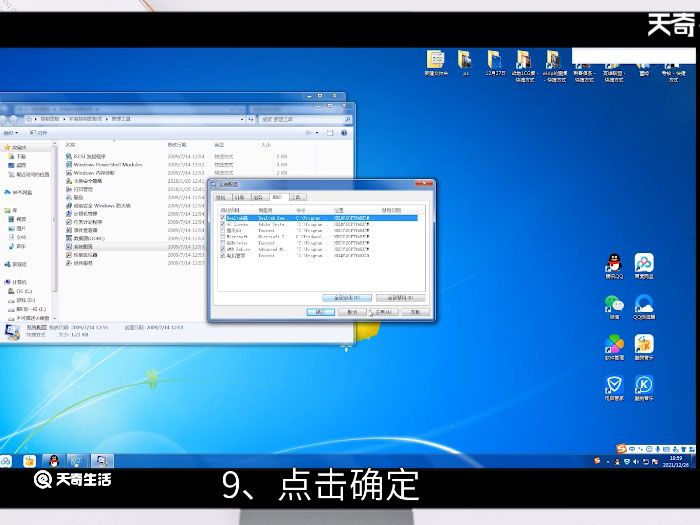This screenshot has width=700, height=525.
Task: Sort by the 修改日期 column header
Action: click(177, 145)
